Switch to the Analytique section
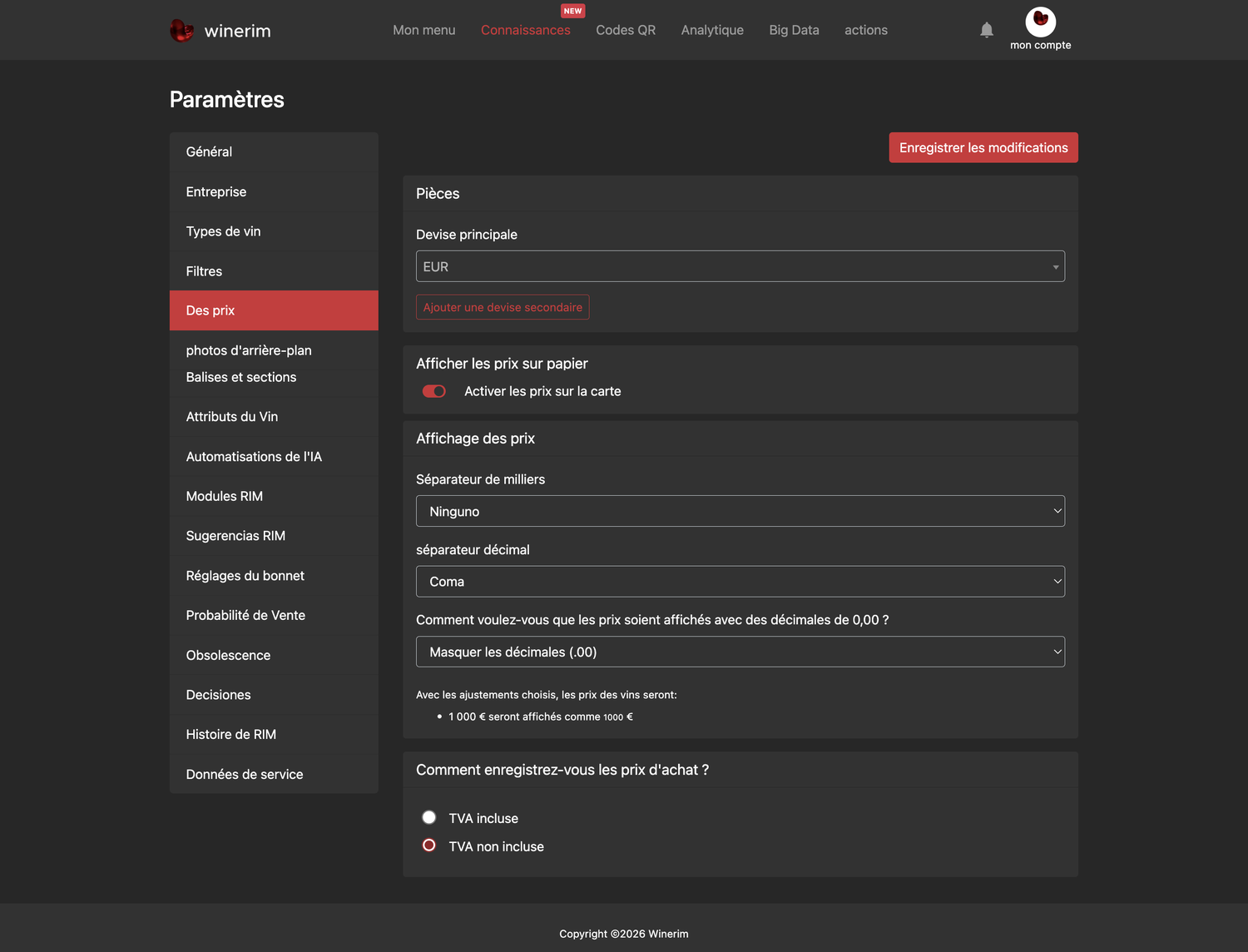The height and width of the screenshot is (952, 1248). 712,30
